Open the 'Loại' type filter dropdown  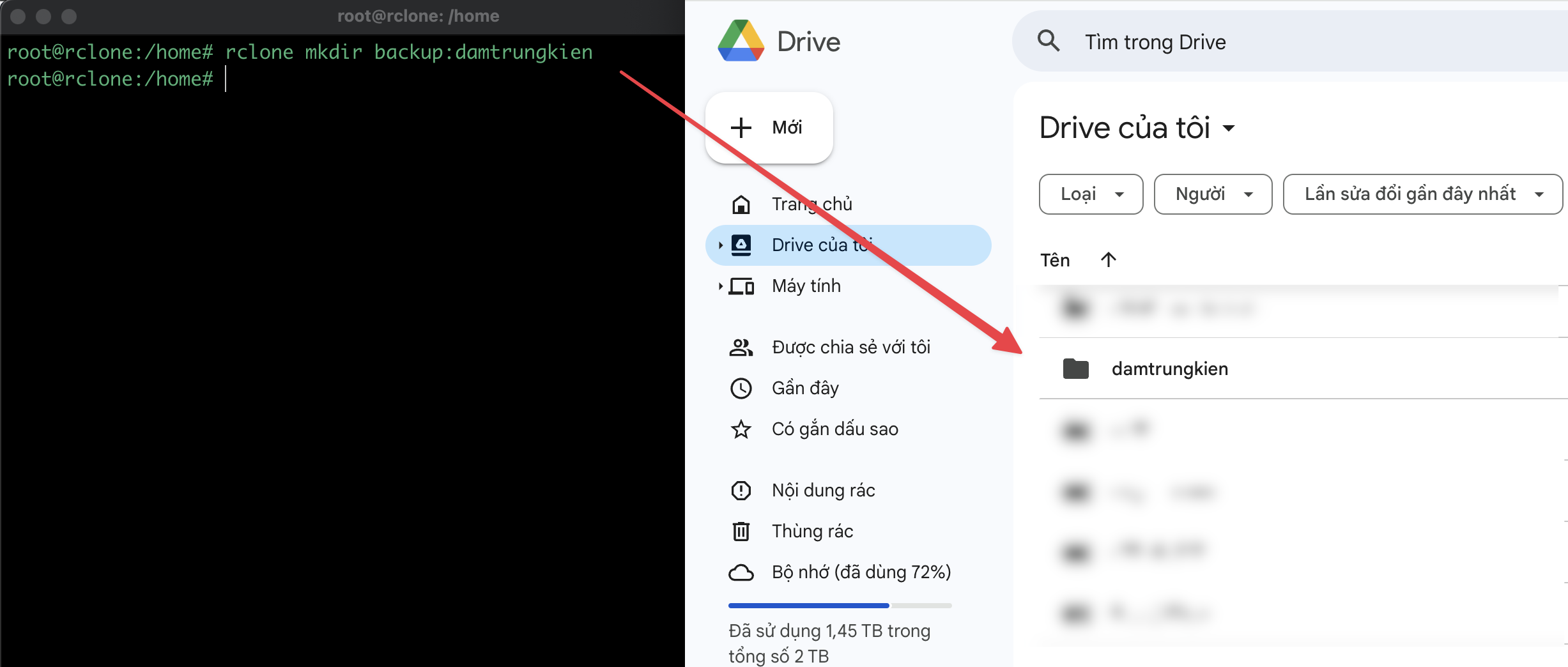1091,194
